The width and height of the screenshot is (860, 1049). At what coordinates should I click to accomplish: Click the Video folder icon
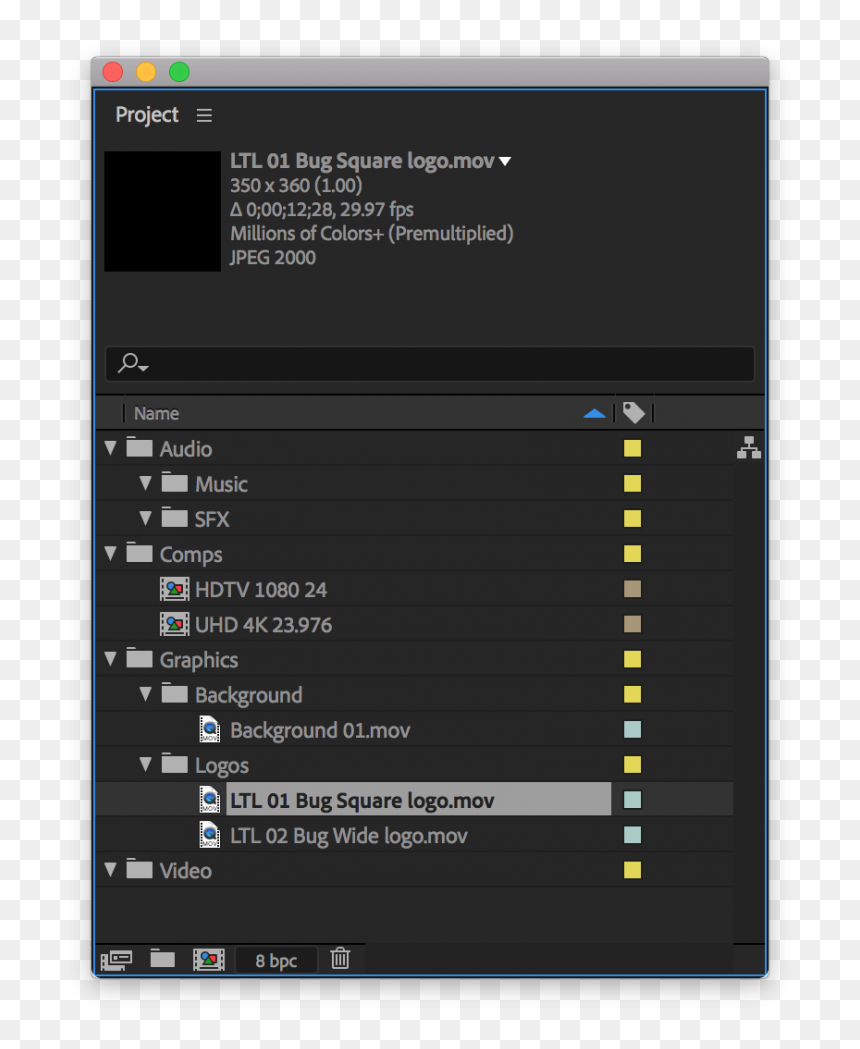[139, 869]
